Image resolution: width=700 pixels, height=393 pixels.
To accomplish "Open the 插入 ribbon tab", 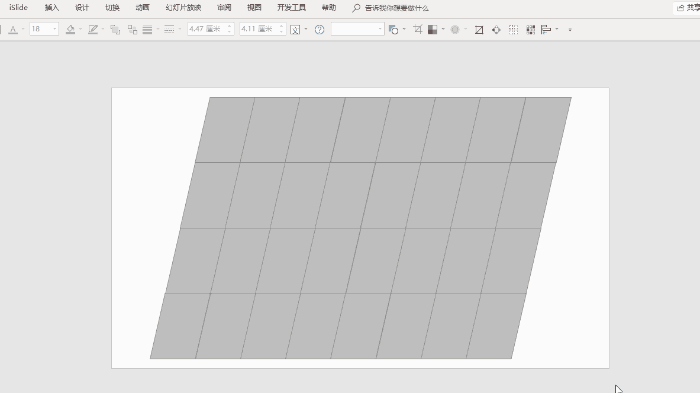I will coord(52,8).
